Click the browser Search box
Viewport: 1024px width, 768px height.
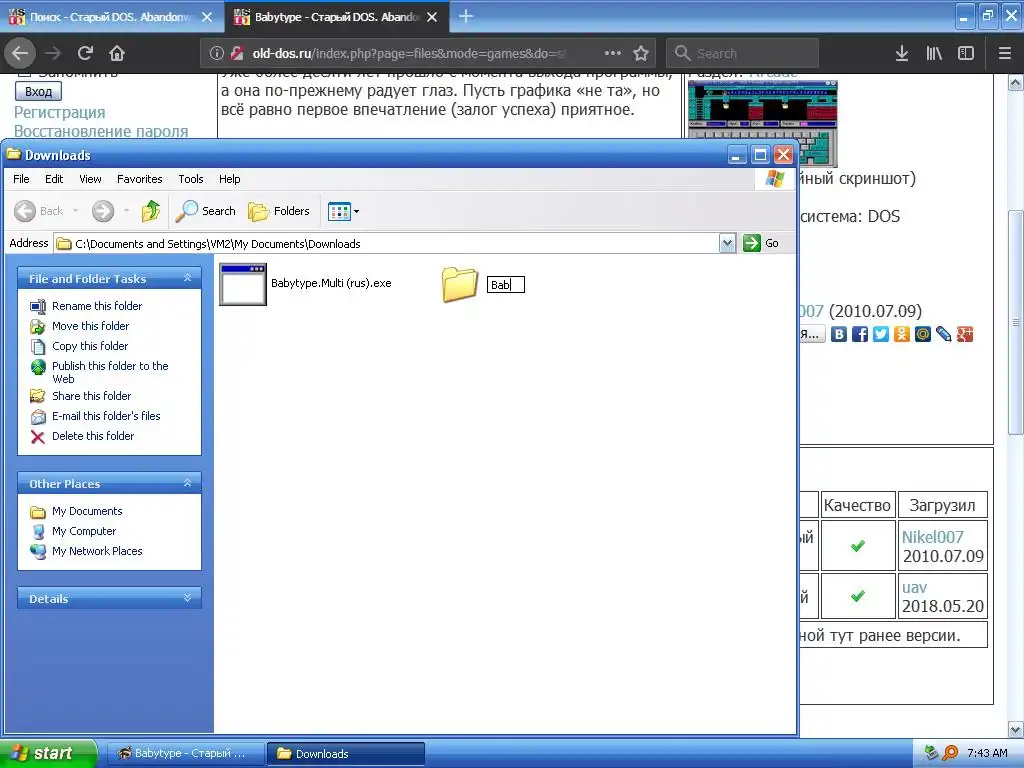(x=743, y=53)
